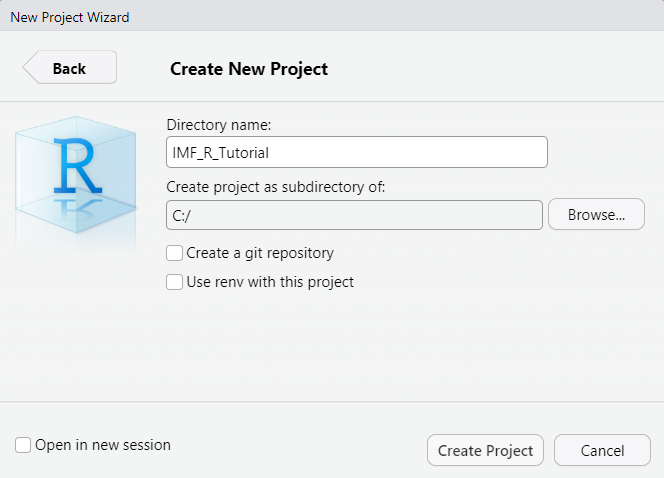This screenshot has height=478, width=664.
Task: Focus the Directory name text field
Action: coord(357,152)
